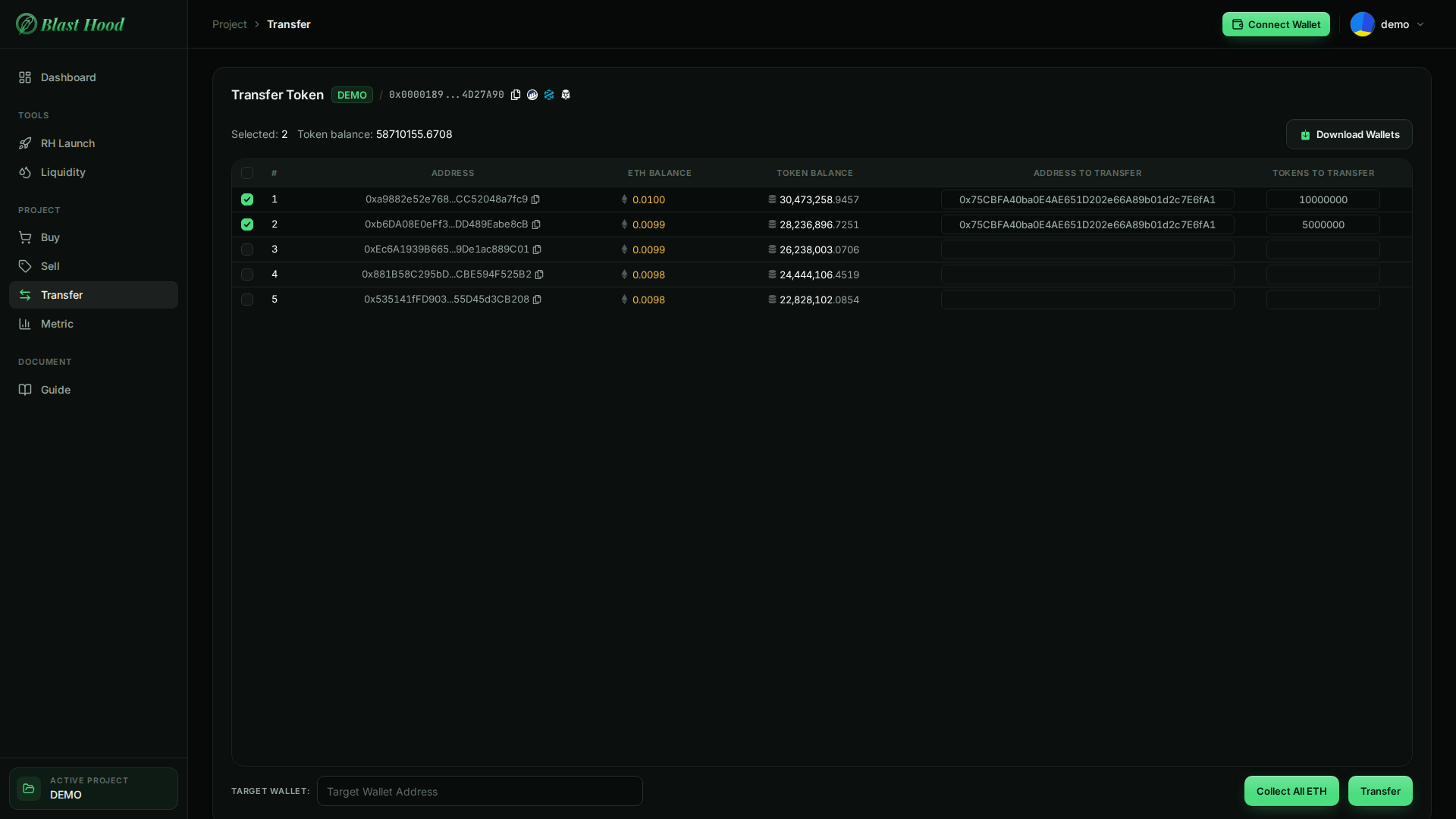Image resolution: width=1456 pixels, height=819 pixels.
Task: Navigate to the Sell page
Action: coord(93,266)
